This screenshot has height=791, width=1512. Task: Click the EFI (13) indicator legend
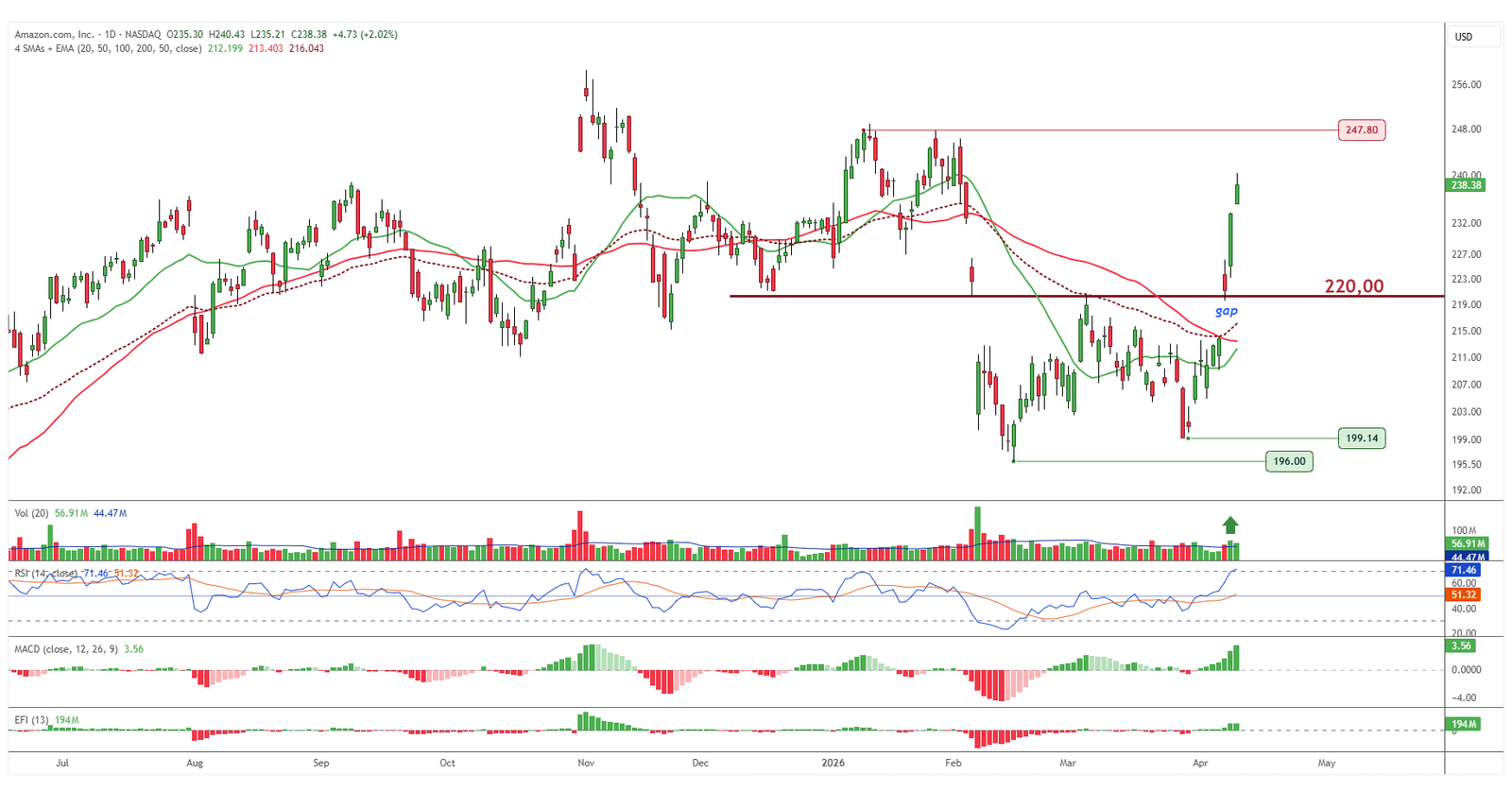31,720
